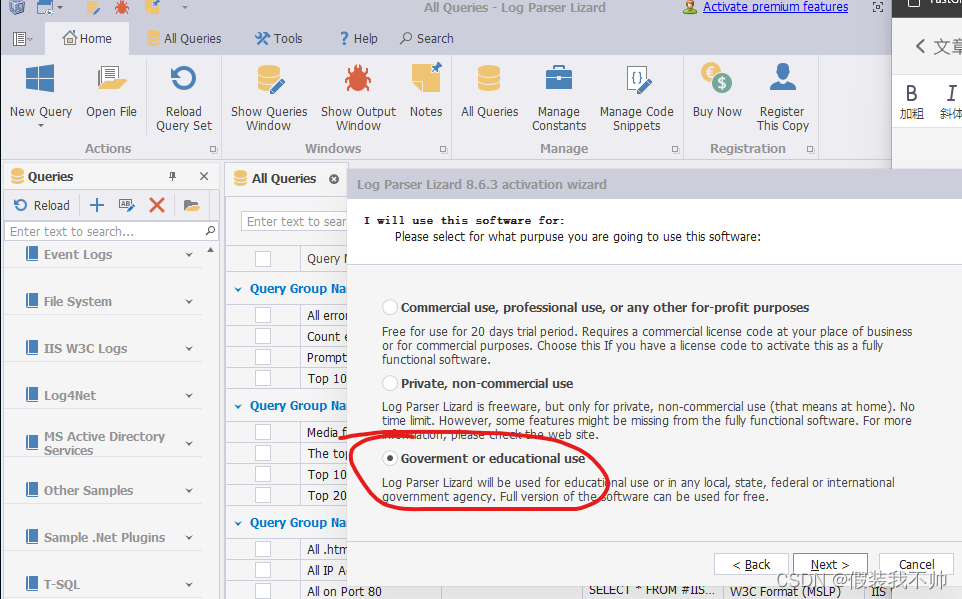
Task: Open Help ribbon tab
Action: 358,39
